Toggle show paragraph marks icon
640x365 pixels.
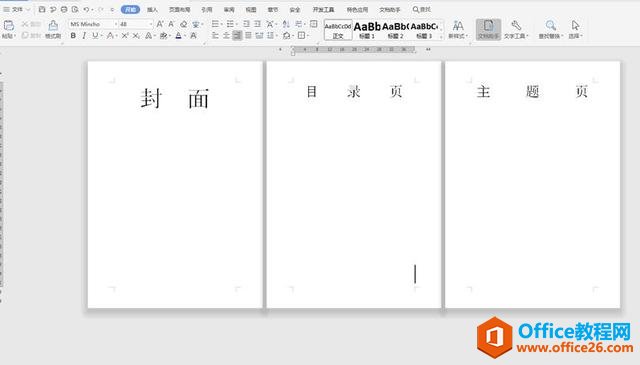coord(299,24)
